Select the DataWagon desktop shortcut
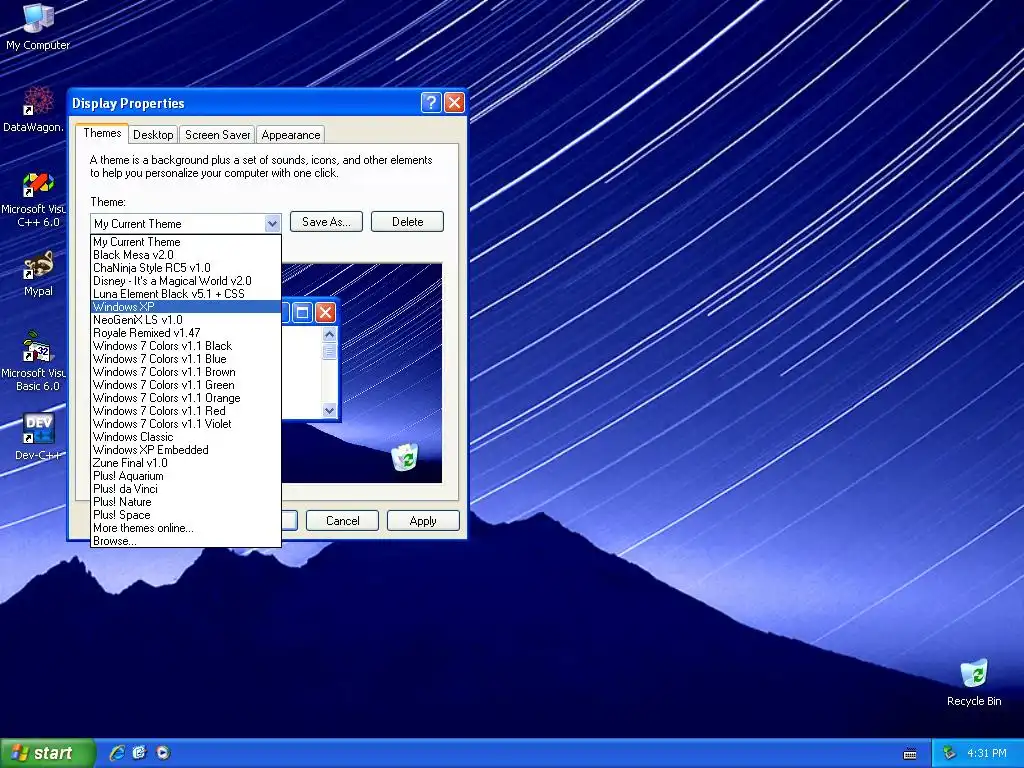Screen dimensions: 1024x768 [34, 109]
